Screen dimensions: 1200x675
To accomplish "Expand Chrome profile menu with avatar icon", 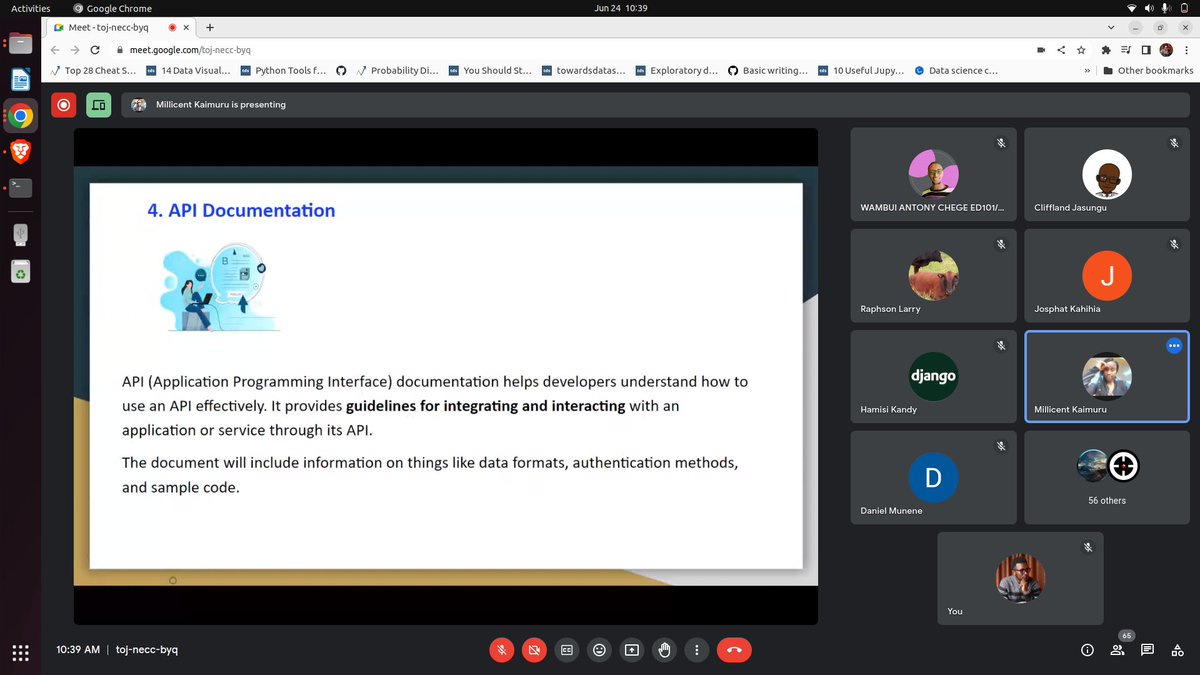I will [1166, 48].
